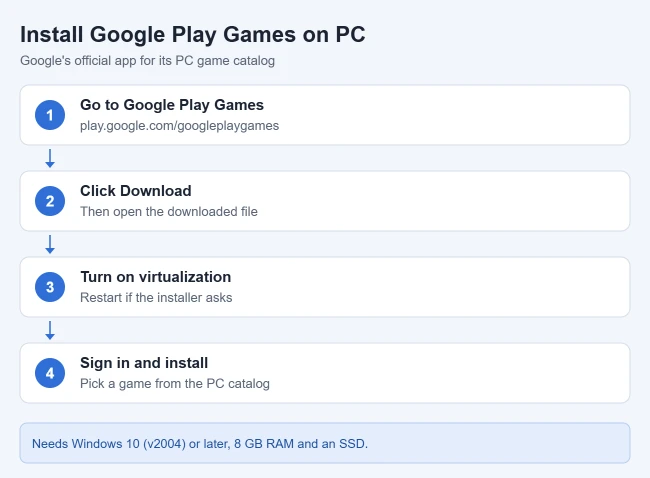Click the 'Go to Google Play Games' step title
Screen dimensions: 650x478
tap(172, 105)
